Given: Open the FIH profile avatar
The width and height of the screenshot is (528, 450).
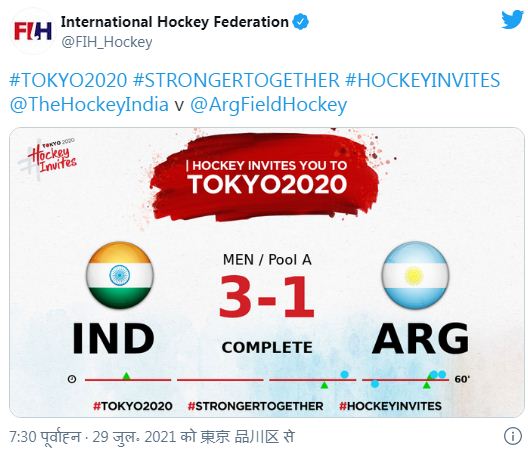Looking at the screenshot, I should point(33,31).
